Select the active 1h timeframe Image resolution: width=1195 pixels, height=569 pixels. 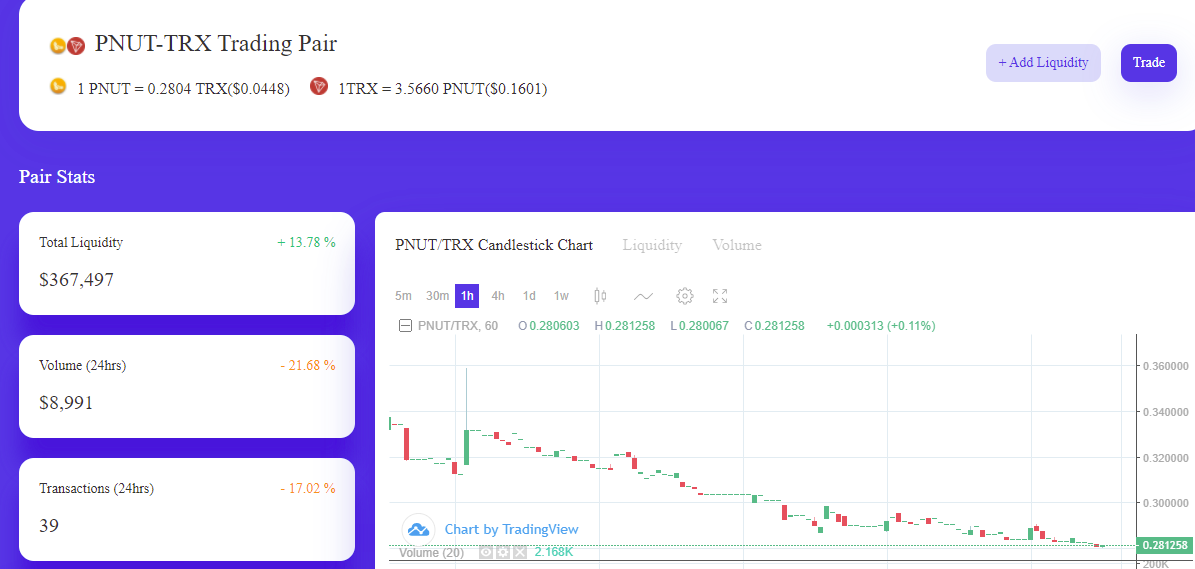[x=467, y=296]
